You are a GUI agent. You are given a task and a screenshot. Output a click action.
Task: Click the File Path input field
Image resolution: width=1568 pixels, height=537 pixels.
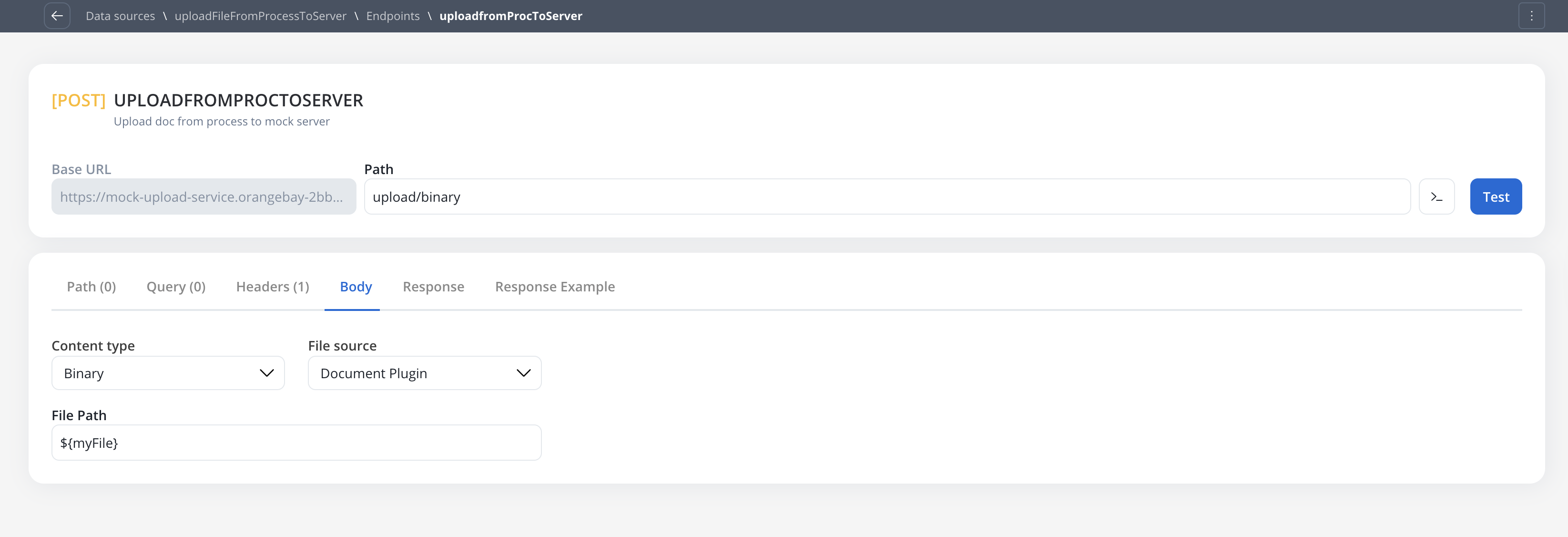(x=296, y=443)
